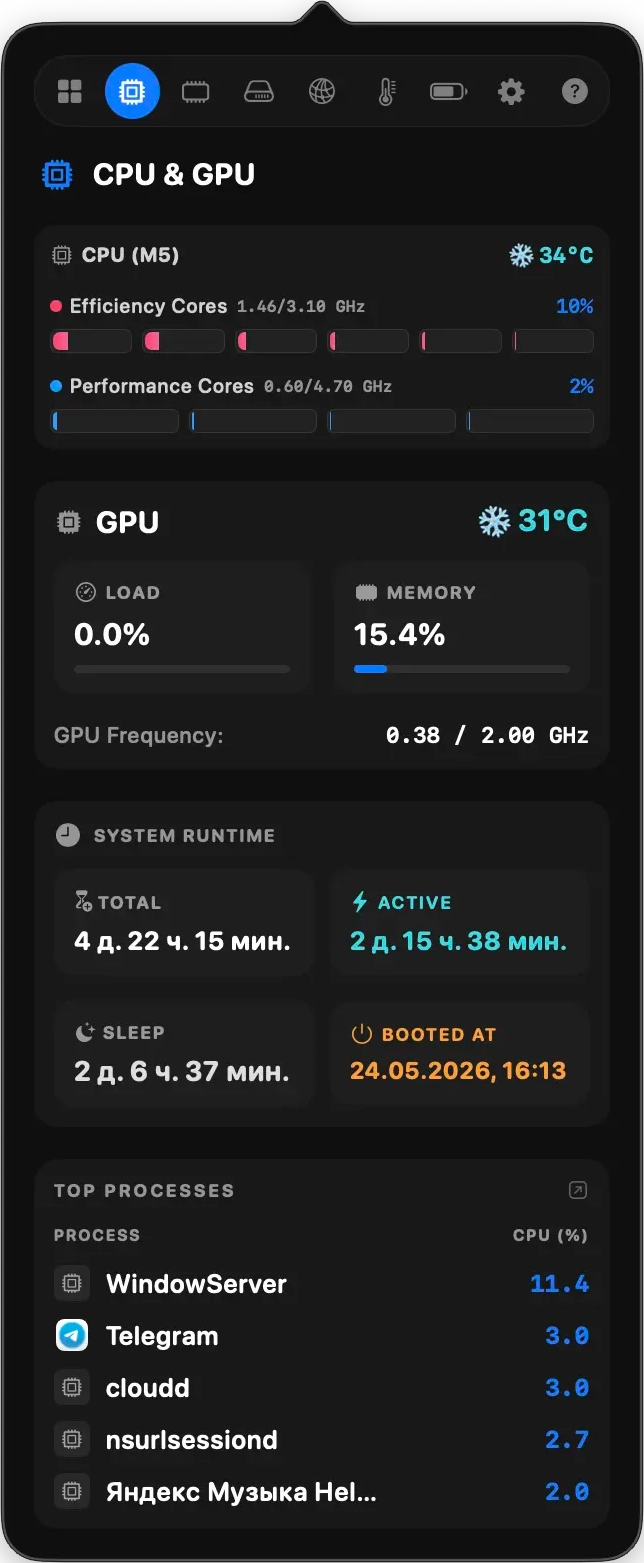
Task: Click the GPU Load card
Action: [182, 627]
